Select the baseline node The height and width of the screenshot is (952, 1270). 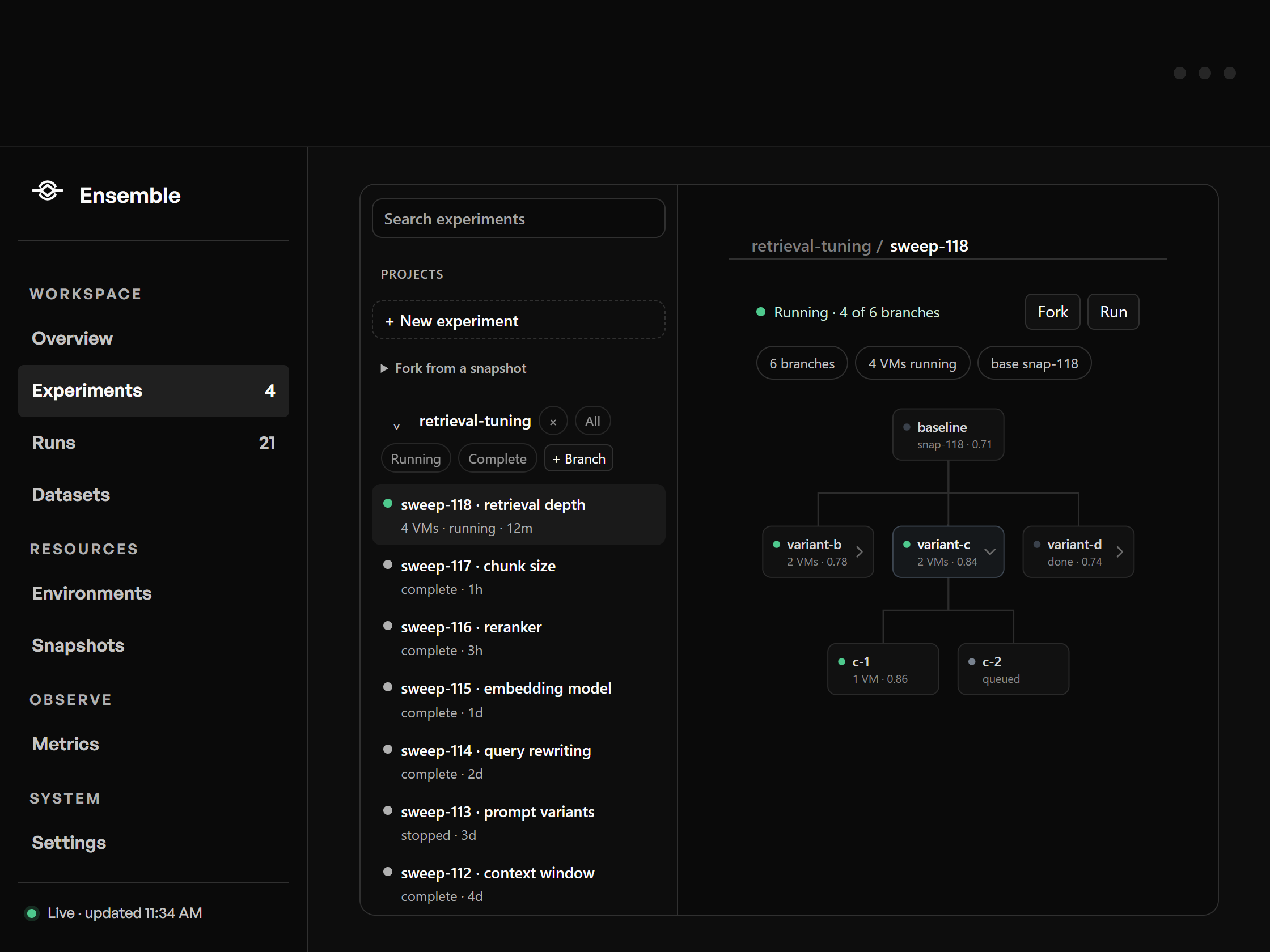[948, 435]
